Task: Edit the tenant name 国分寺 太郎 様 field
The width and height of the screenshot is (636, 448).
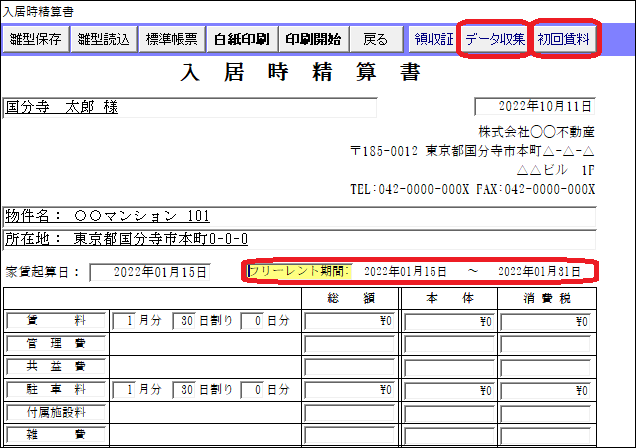Action: [190, 107]
